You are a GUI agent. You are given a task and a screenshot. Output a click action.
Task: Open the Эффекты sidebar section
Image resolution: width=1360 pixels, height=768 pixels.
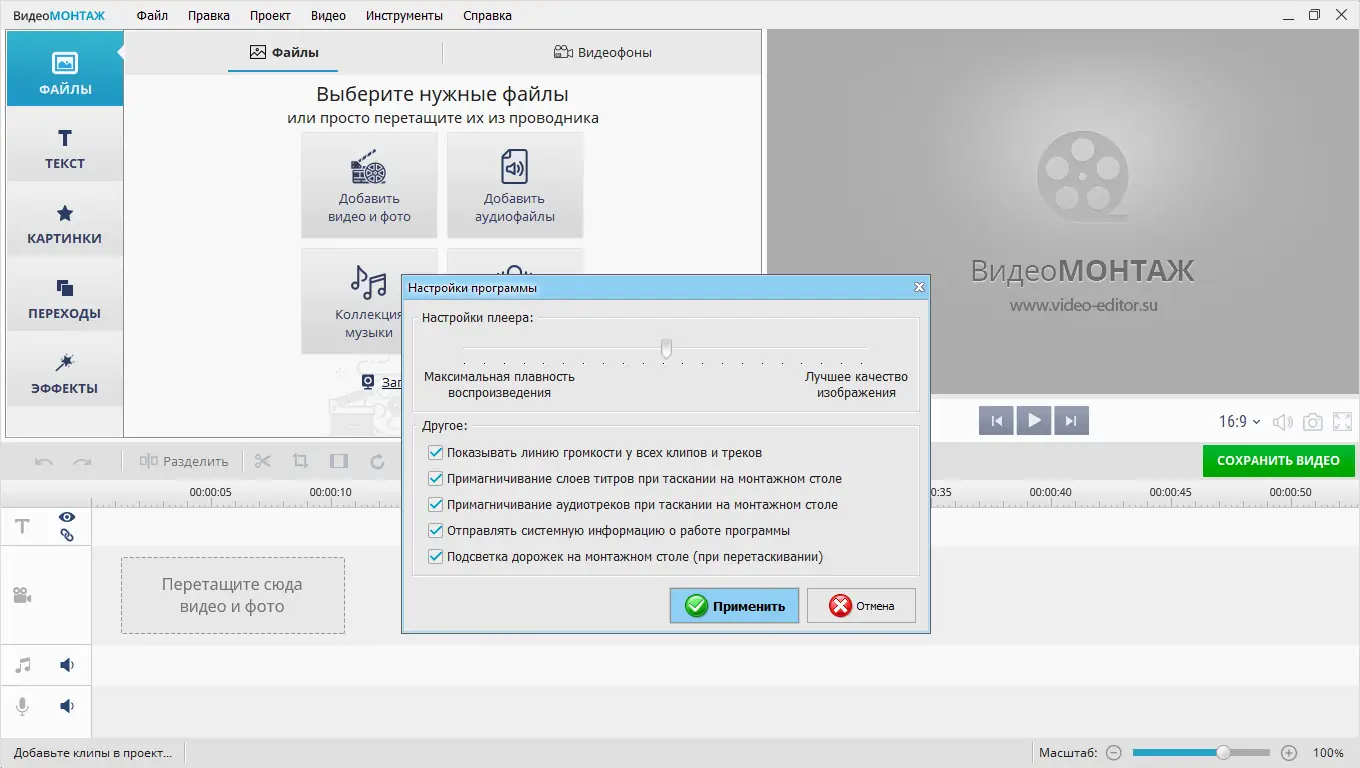click(x=65, y=371)
